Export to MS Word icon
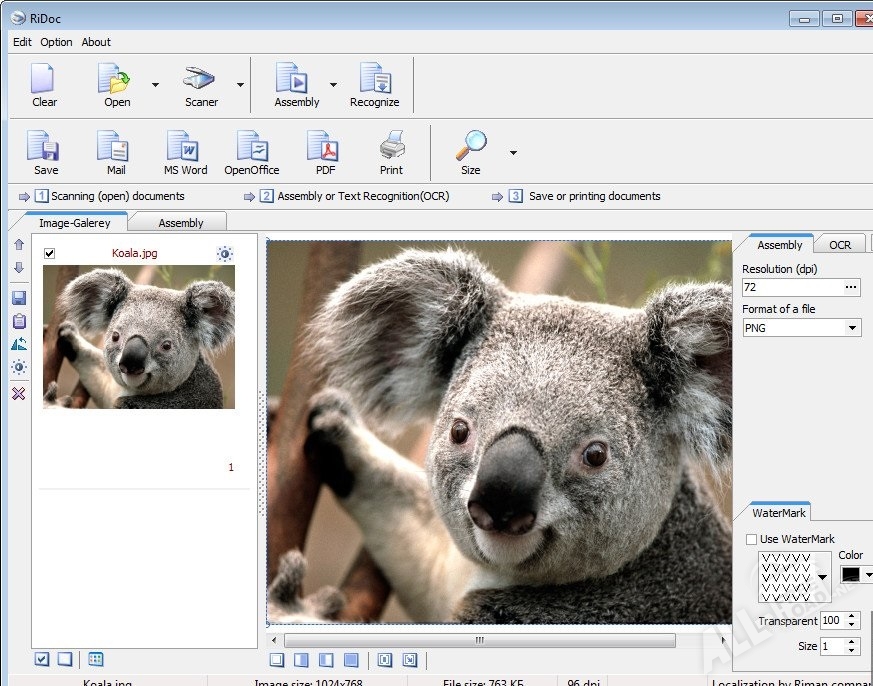The height and width of the screenshot is (686, 873). pyautogui.click(x=185, y=153)
